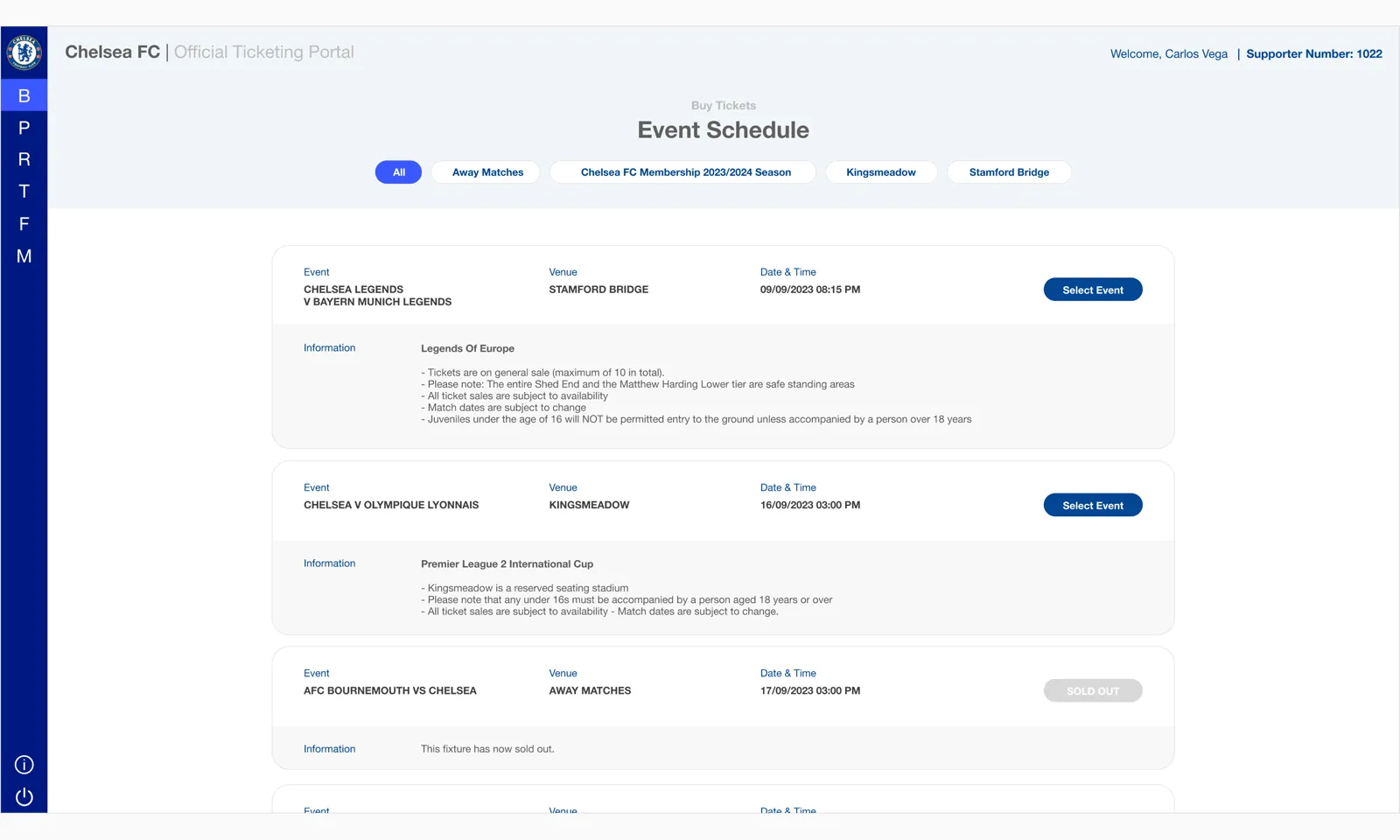Filter events by Kingsmeadow venue
1400x840 pixels.
(881, 172)
